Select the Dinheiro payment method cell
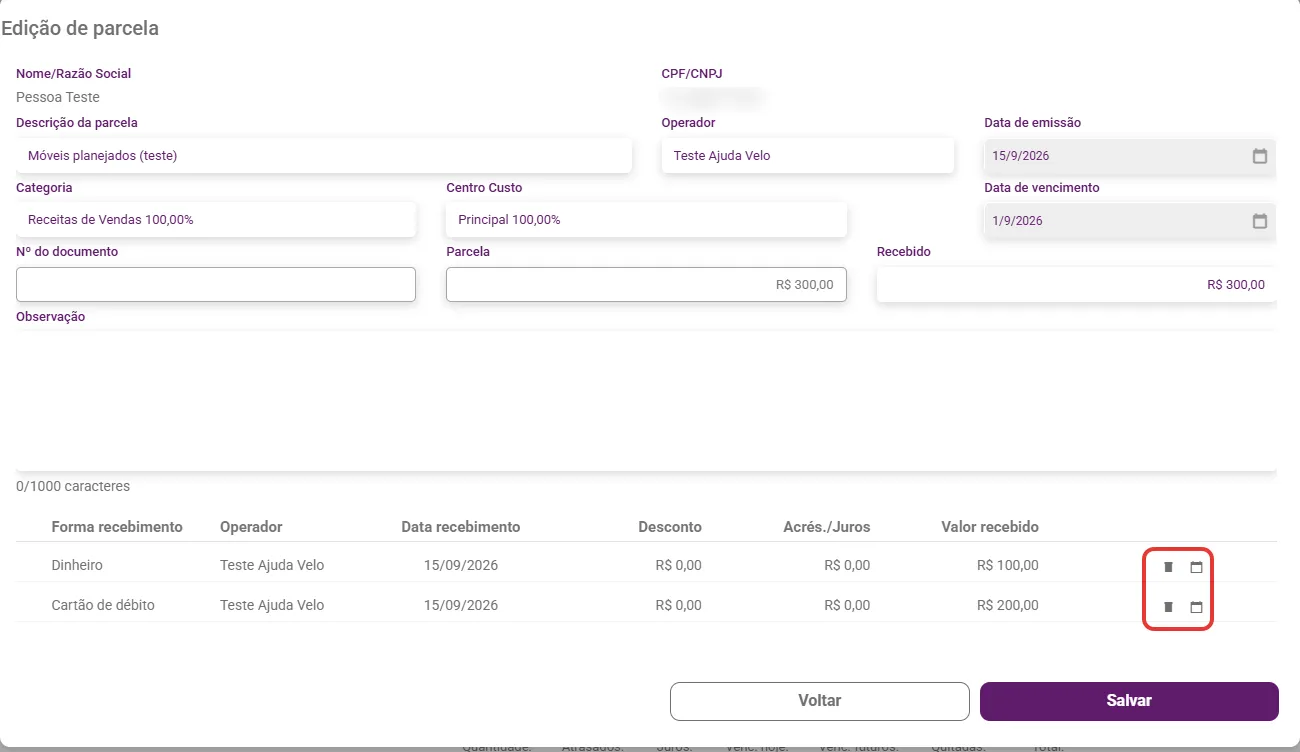 77,565
